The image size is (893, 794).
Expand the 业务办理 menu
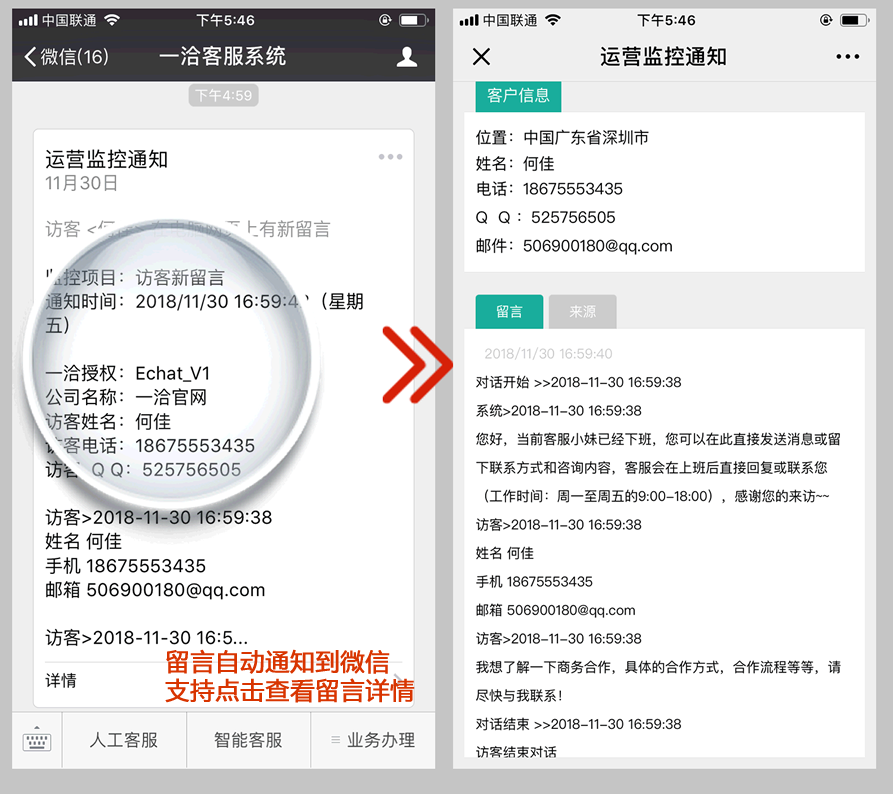pyautogui.click(x=373, y=740)
